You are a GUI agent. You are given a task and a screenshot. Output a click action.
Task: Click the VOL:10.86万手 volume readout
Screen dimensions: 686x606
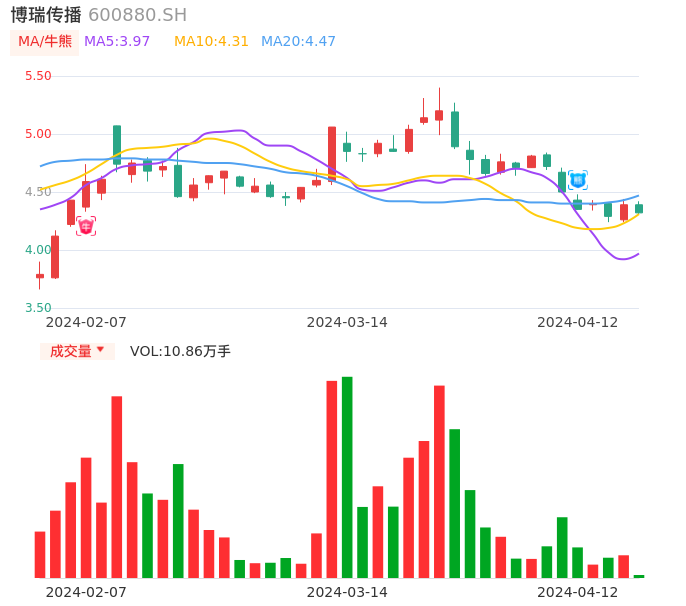[180, 351]
